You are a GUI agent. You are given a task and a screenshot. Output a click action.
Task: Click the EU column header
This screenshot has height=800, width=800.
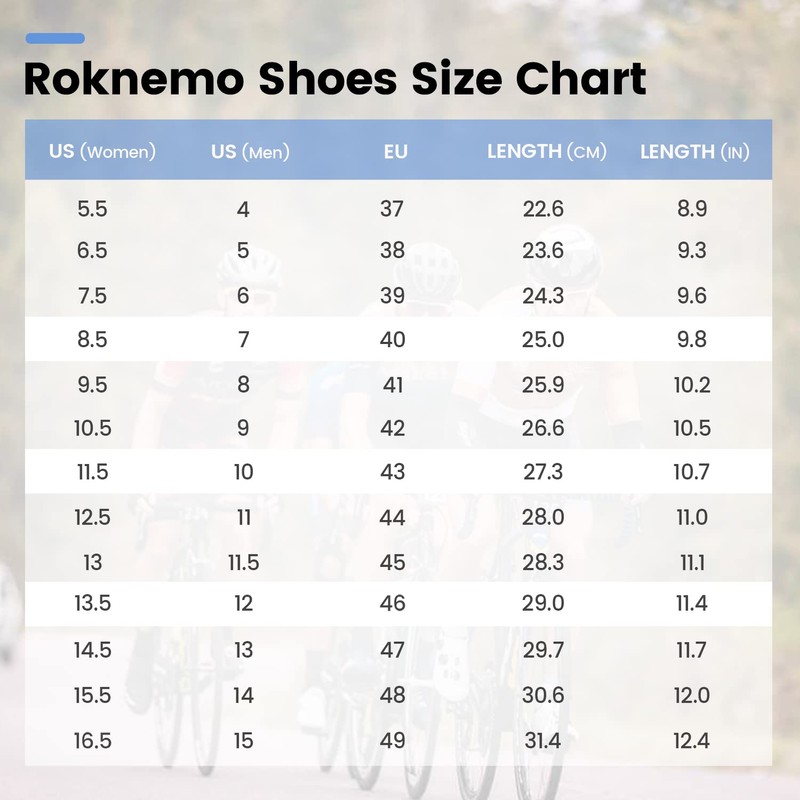pos(395,152)
